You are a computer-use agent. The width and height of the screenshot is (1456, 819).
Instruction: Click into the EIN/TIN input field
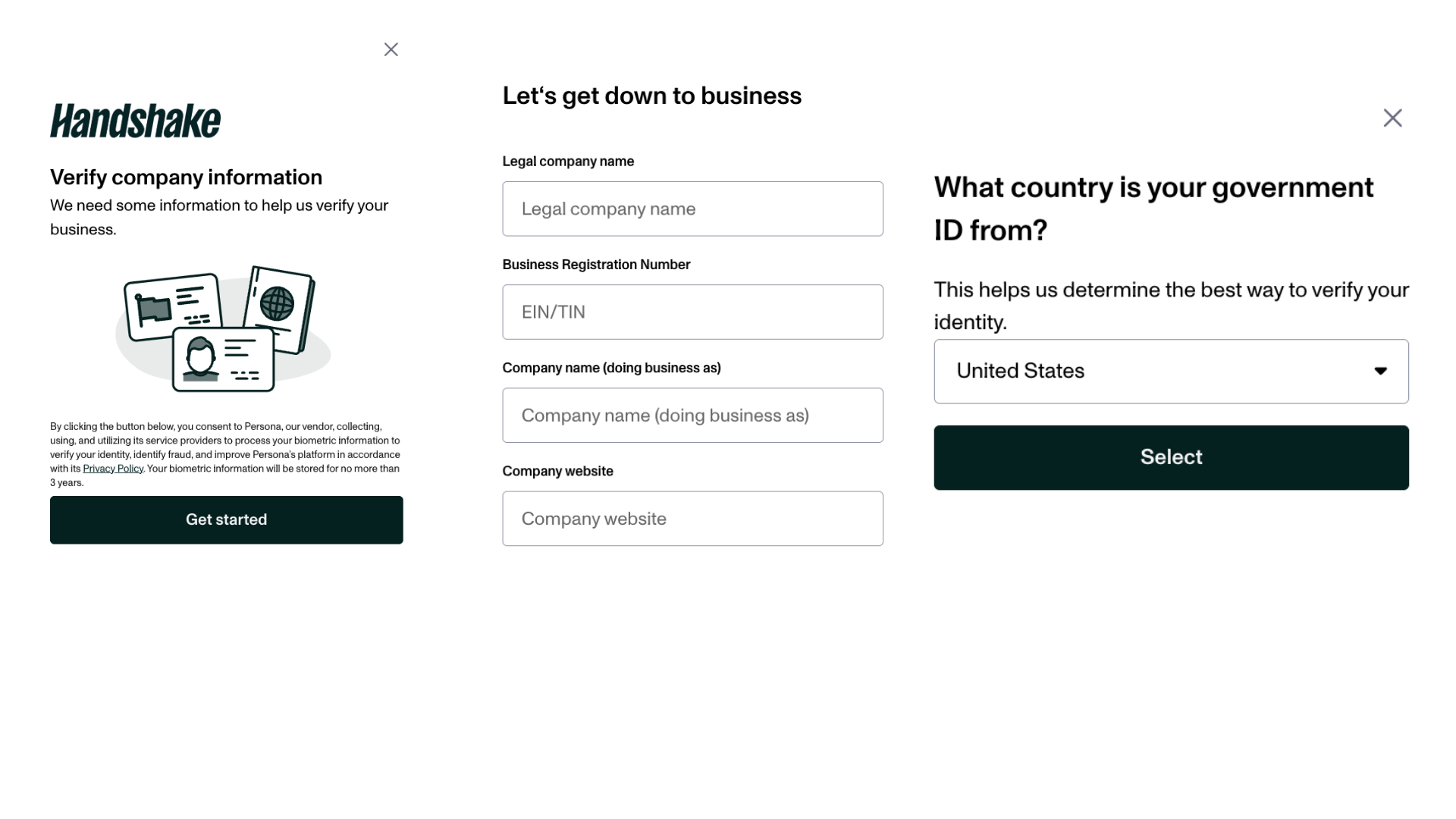[692, 312]
